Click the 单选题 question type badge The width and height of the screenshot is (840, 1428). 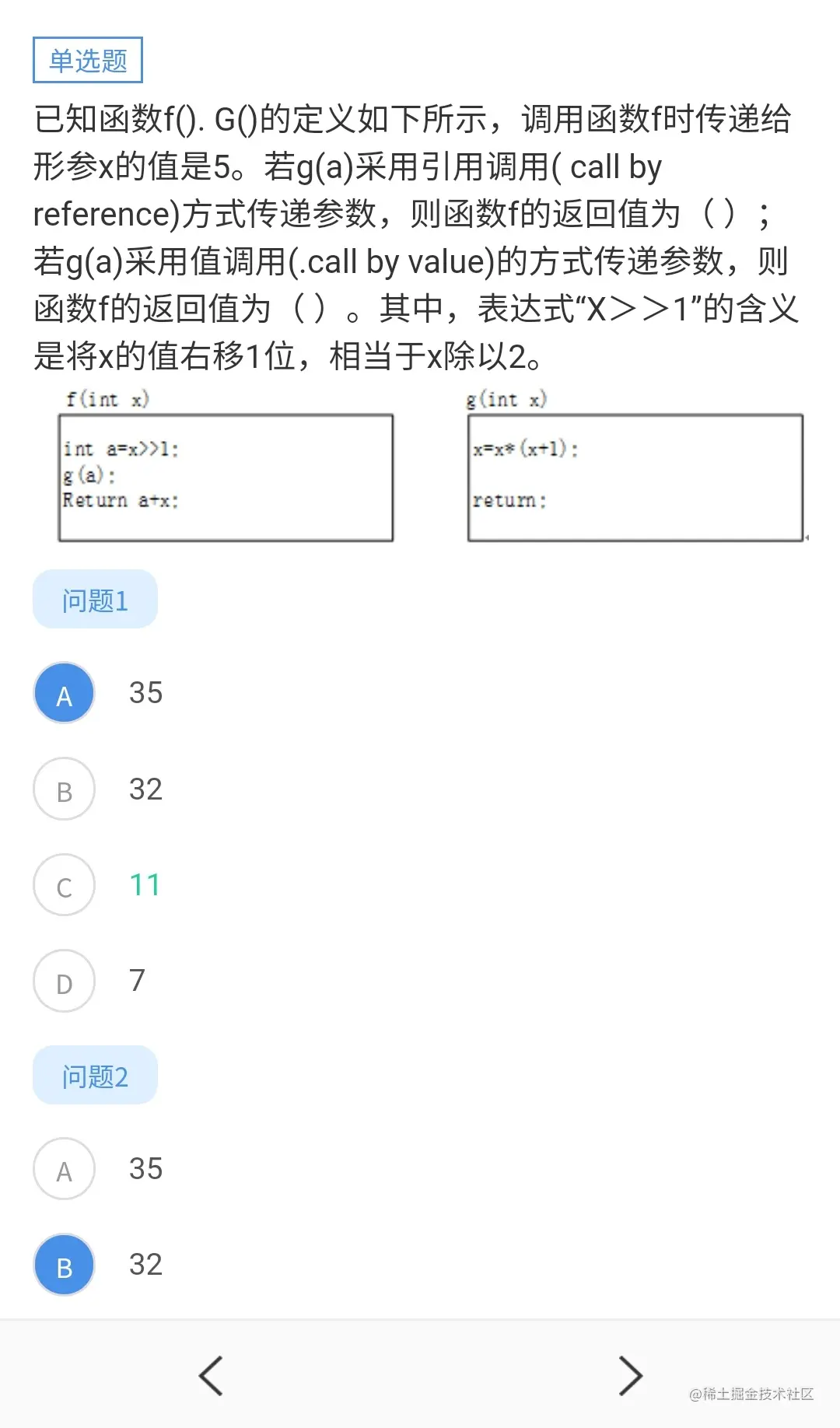click(x=86, y=59)
